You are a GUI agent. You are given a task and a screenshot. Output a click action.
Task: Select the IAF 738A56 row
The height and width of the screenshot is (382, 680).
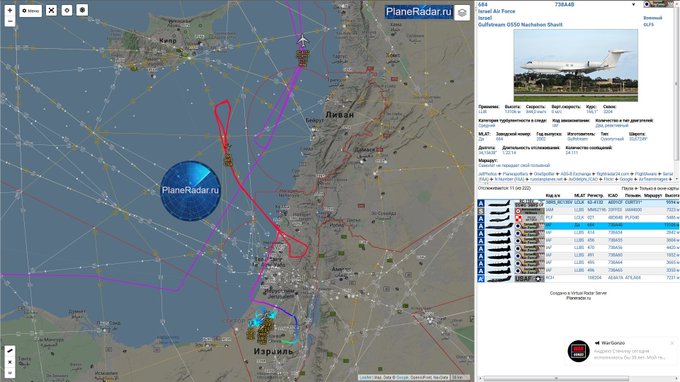(578, 248)
